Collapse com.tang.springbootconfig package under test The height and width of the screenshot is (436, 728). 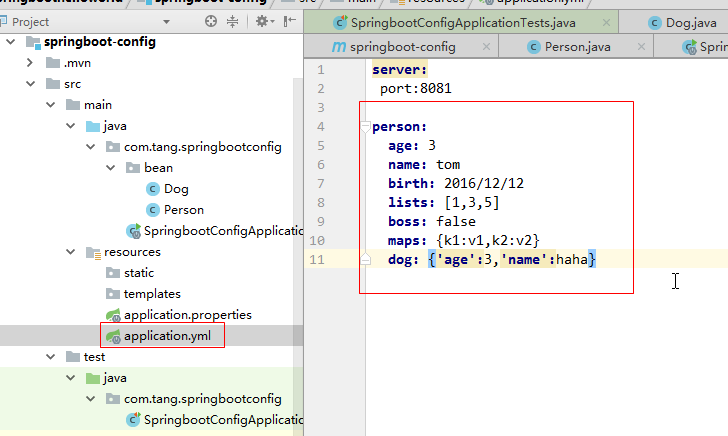(x=91, y=398)
